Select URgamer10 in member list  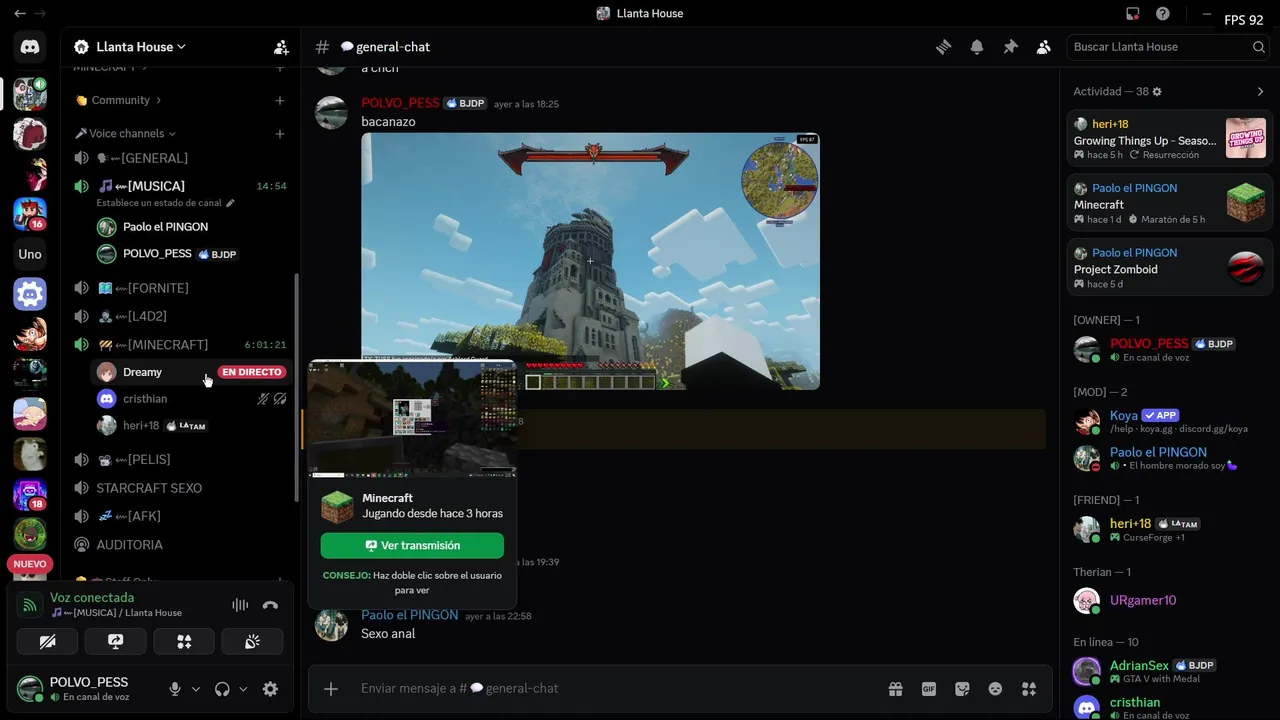point(1169,600)
